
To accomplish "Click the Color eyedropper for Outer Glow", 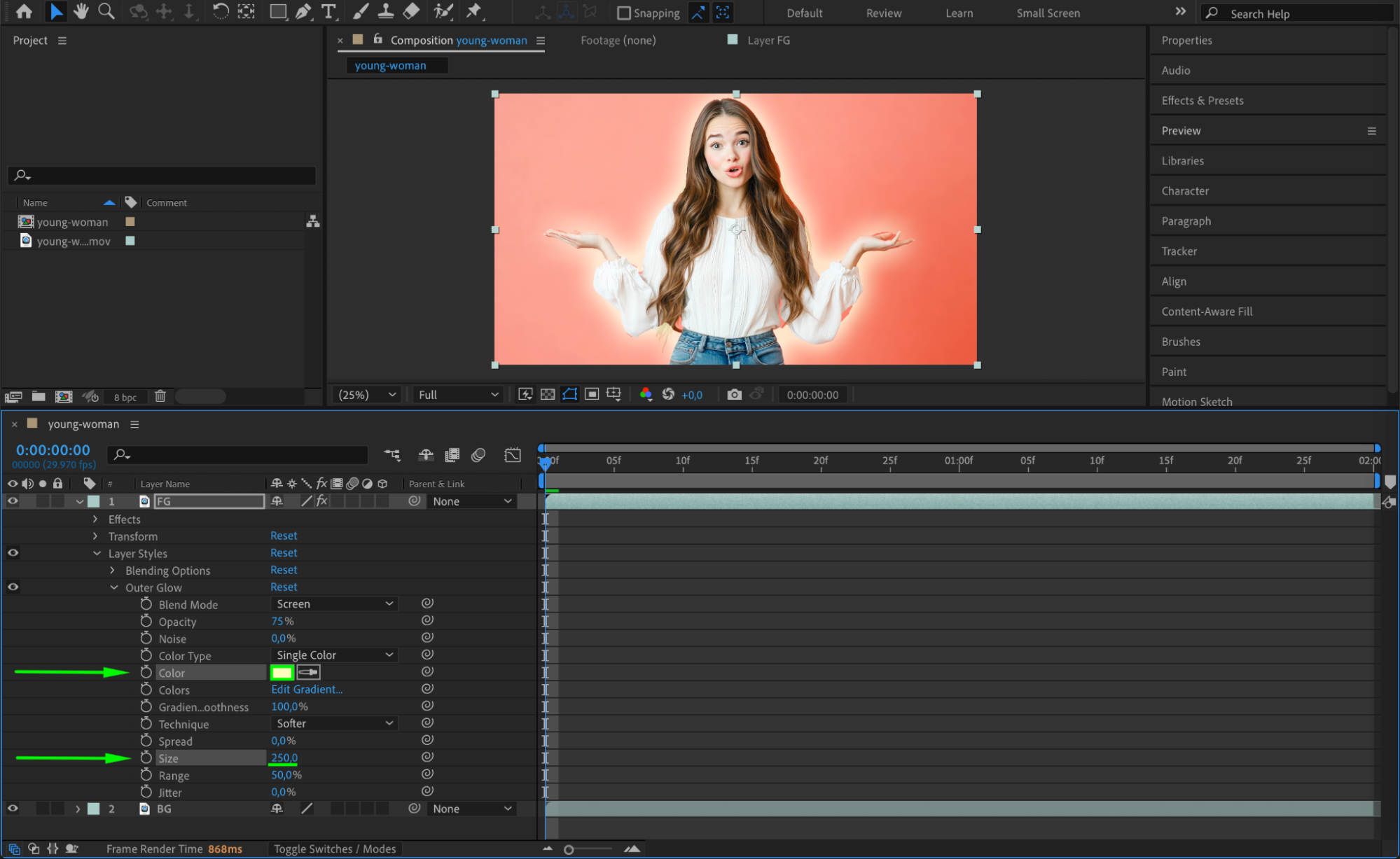I will (x=308, y=672).
